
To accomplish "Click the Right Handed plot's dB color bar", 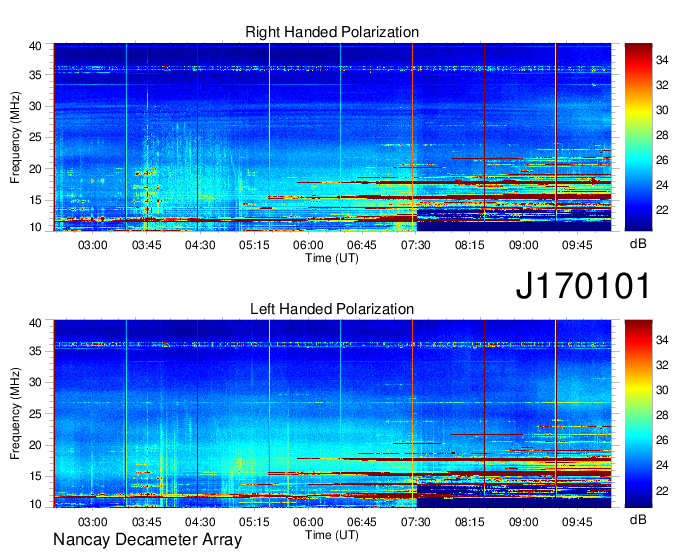I will [x=638, y=137].
